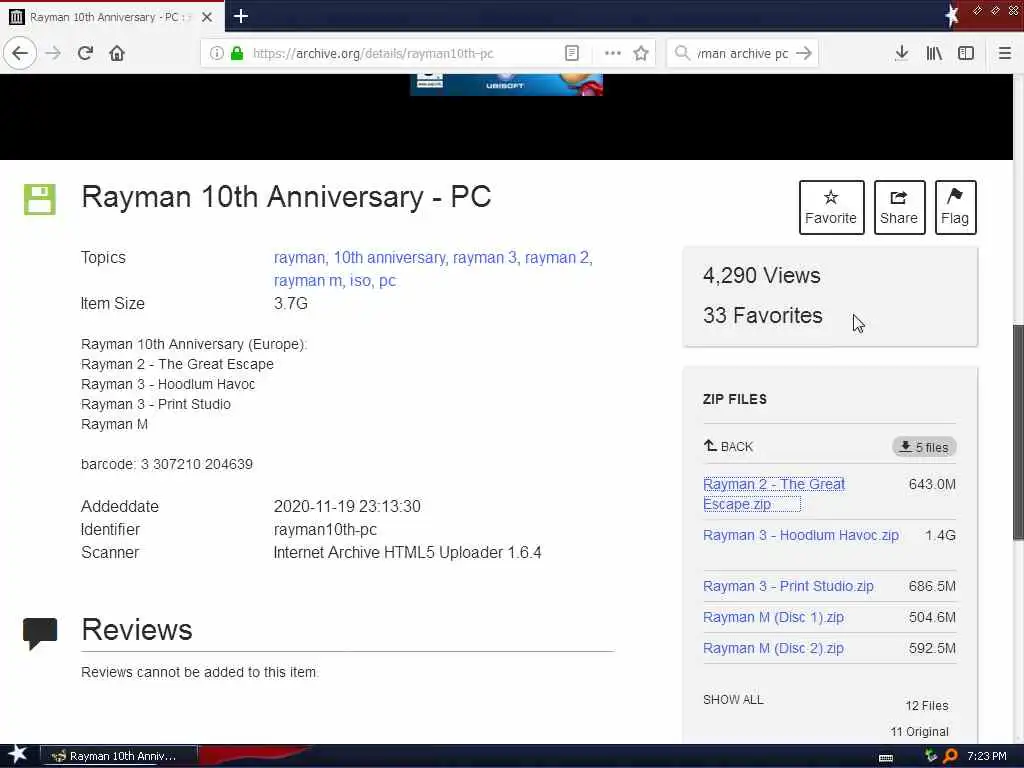Download Rayman M (Disc 2).zip
The width and height of the screenshot is (1024, 768).
click(773, 648)
